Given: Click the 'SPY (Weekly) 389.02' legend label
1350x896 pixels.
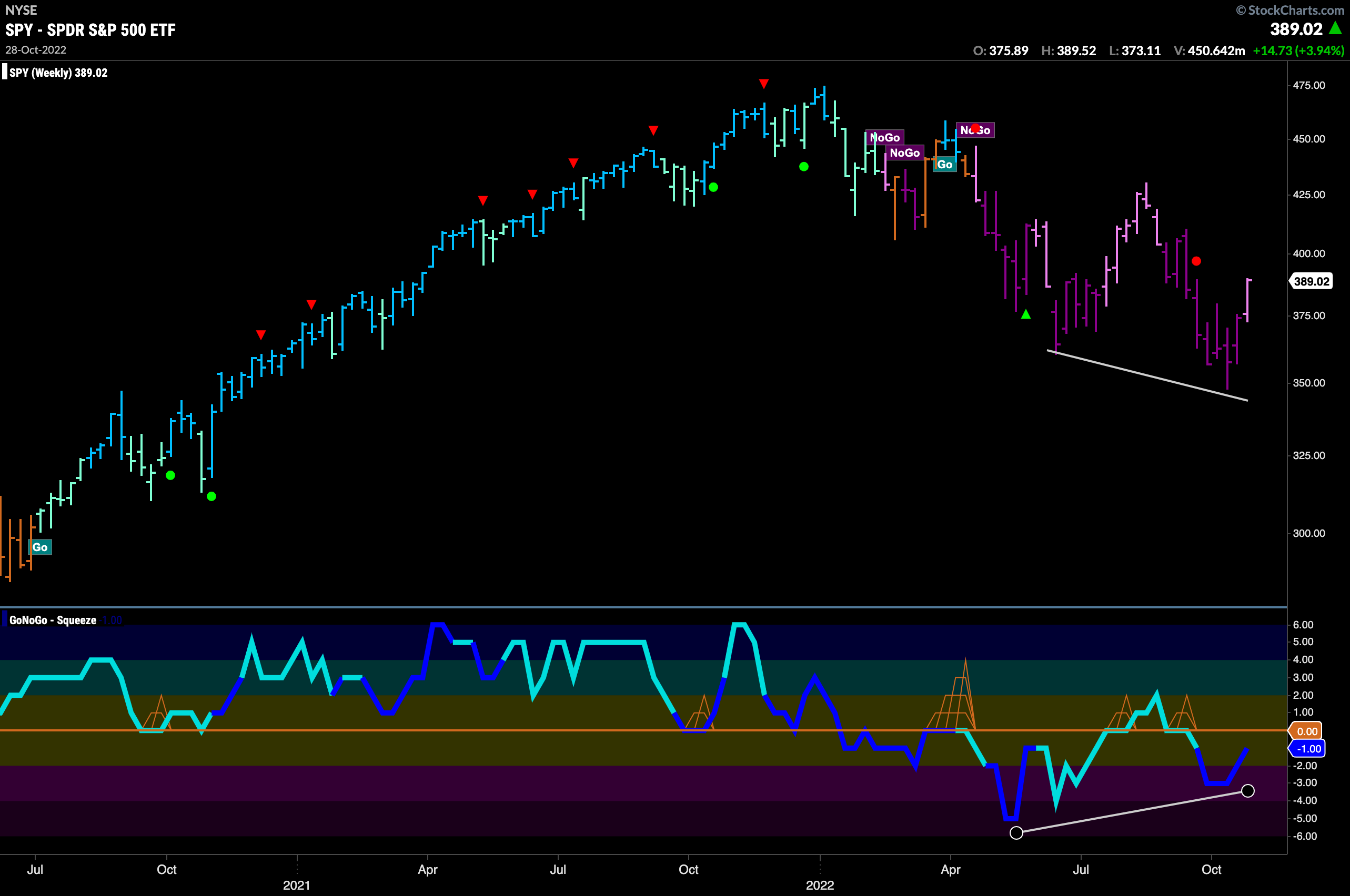Looking at the screenshot, I should [x=58, y=73].
